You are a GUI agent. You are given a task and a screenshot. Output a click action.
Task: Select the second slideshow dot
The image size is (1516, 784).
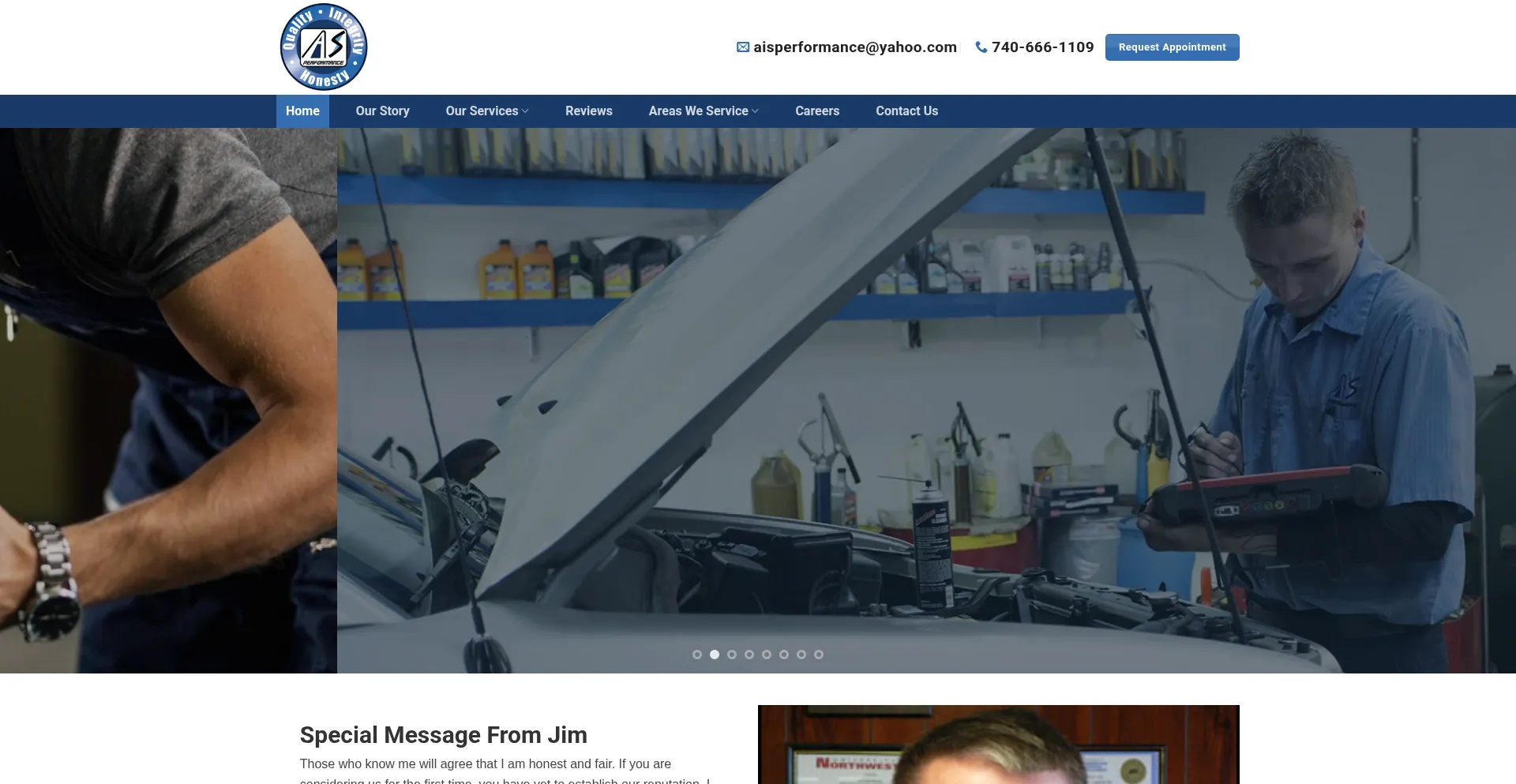coord(715,655)
